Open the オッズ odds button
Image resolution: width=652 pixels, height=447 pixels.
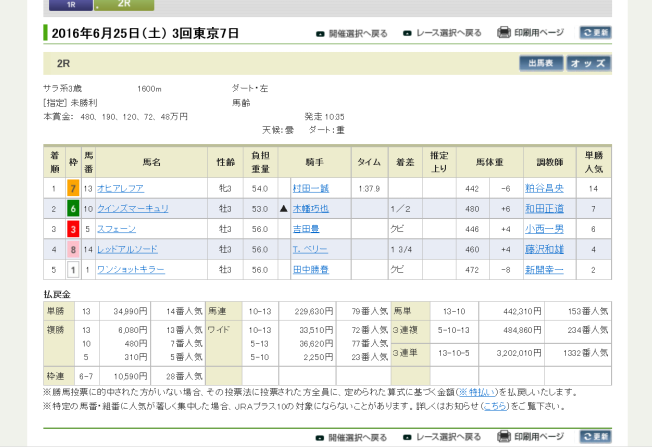[x=588, y=63]
